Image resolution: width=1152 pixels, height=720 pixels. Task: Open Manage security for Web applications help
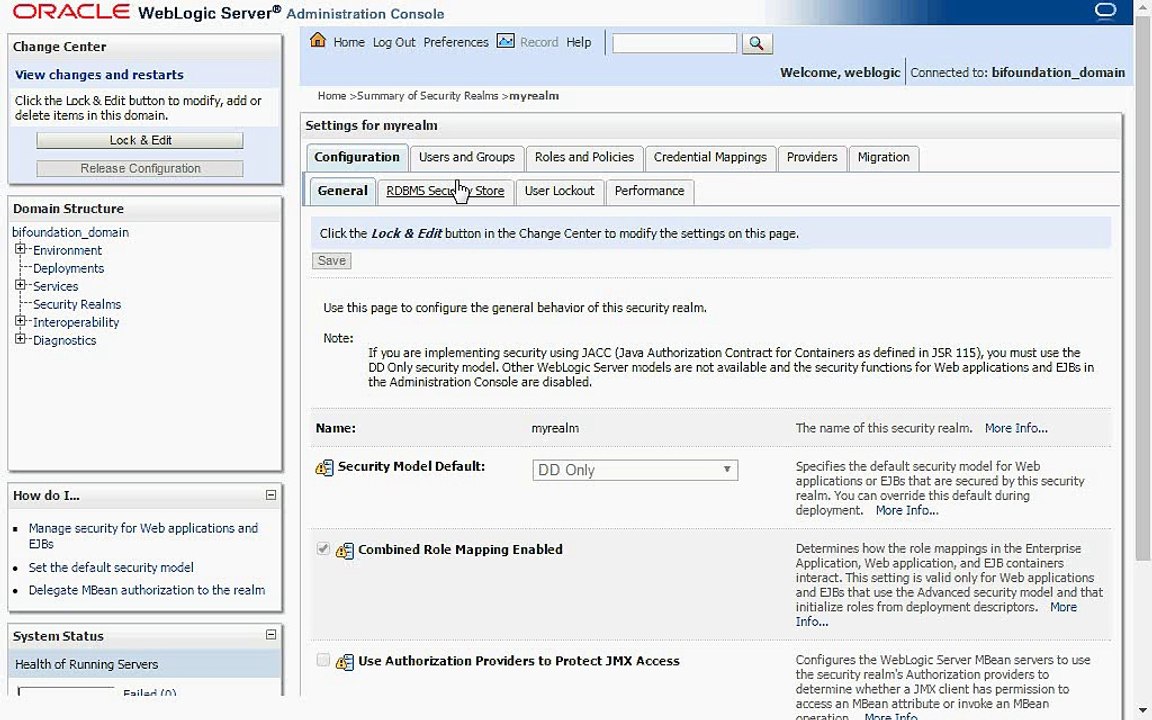[x=143, y=536]
